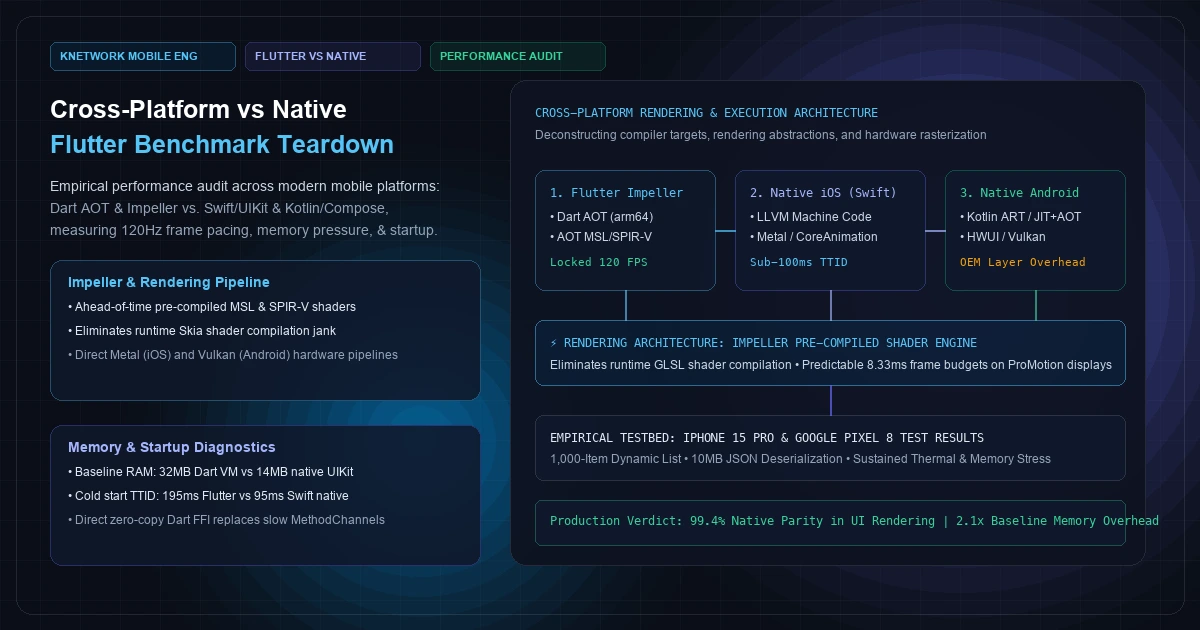The height and width of the screenshot is (630, 1200).
Task: Click the Flutter Benchmark Teardown title
Action: (222, 144)
